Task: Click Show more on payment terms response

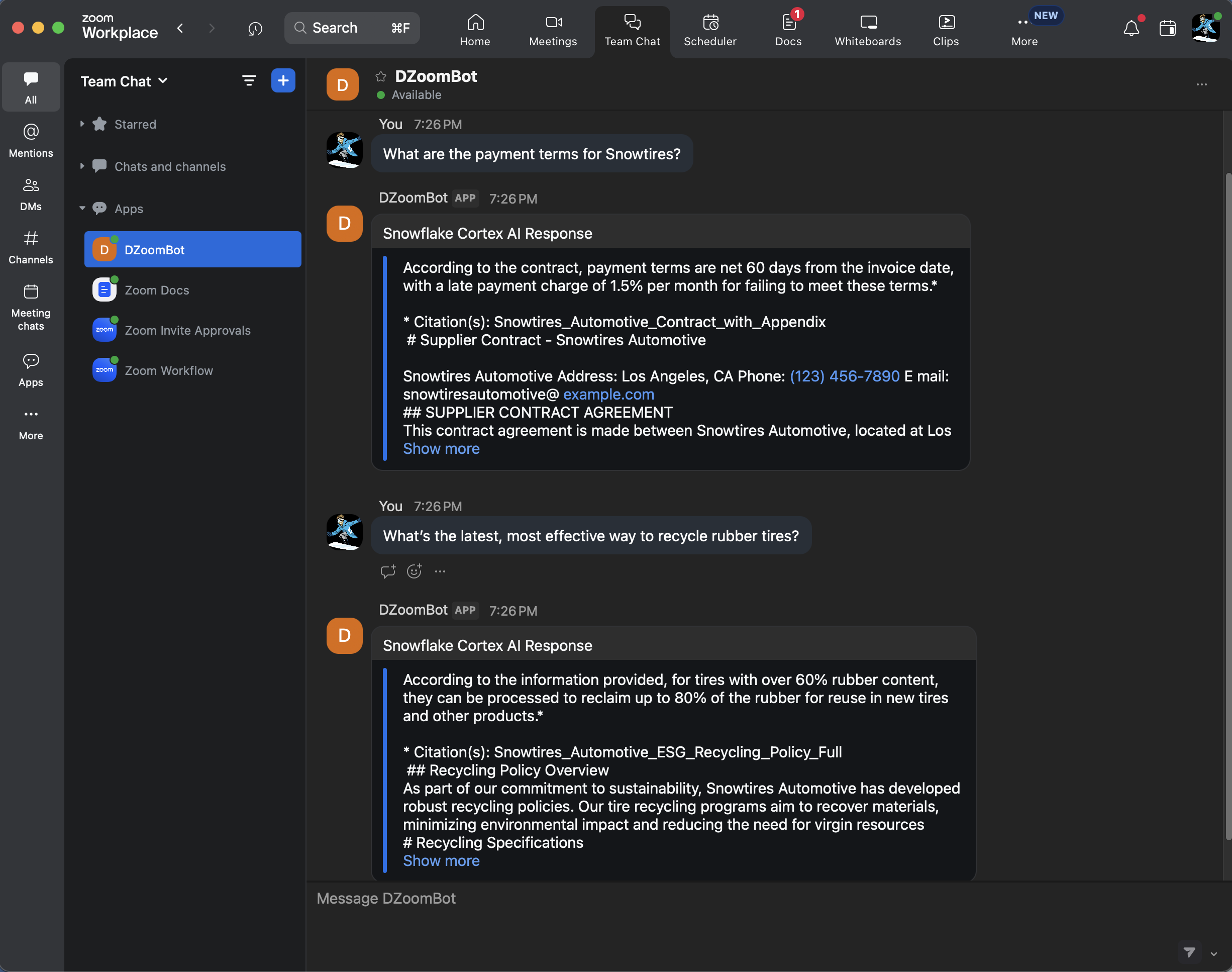Action: coord(441,448)
